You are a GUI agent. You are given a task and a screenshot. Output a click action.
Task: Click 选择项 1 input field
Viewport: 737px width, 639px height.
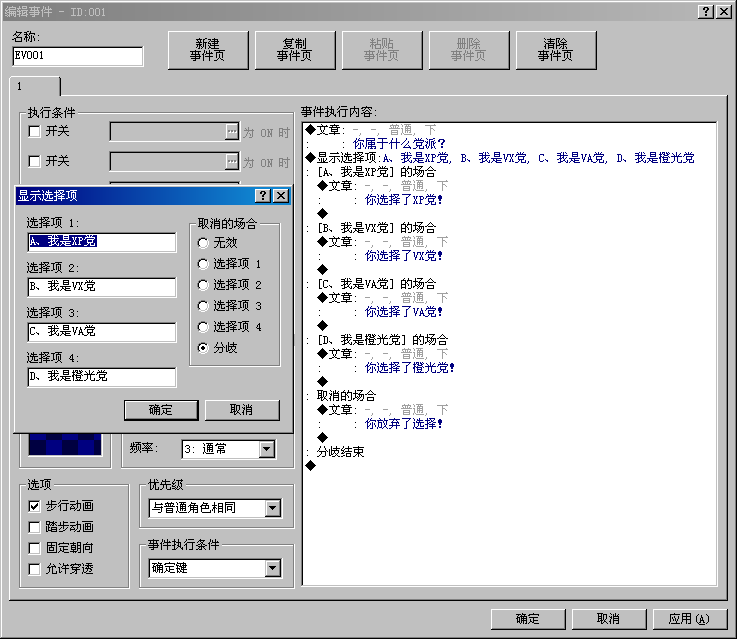102,242
